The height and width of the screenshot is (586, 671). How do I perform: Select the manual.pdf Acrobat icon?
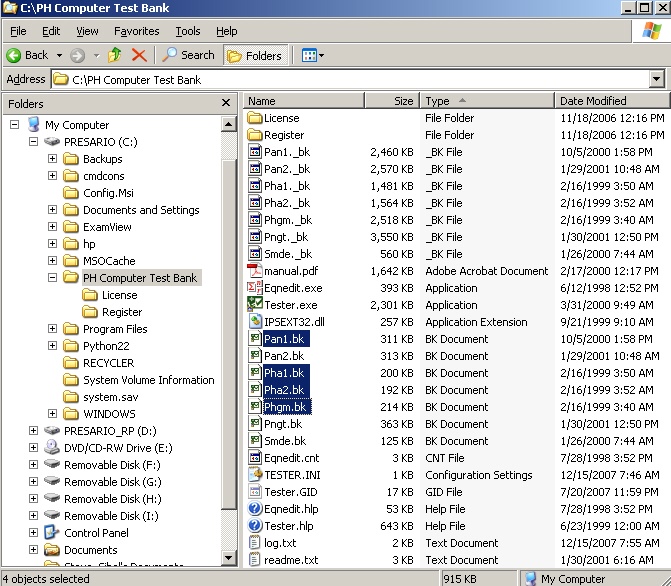(255, 271)
